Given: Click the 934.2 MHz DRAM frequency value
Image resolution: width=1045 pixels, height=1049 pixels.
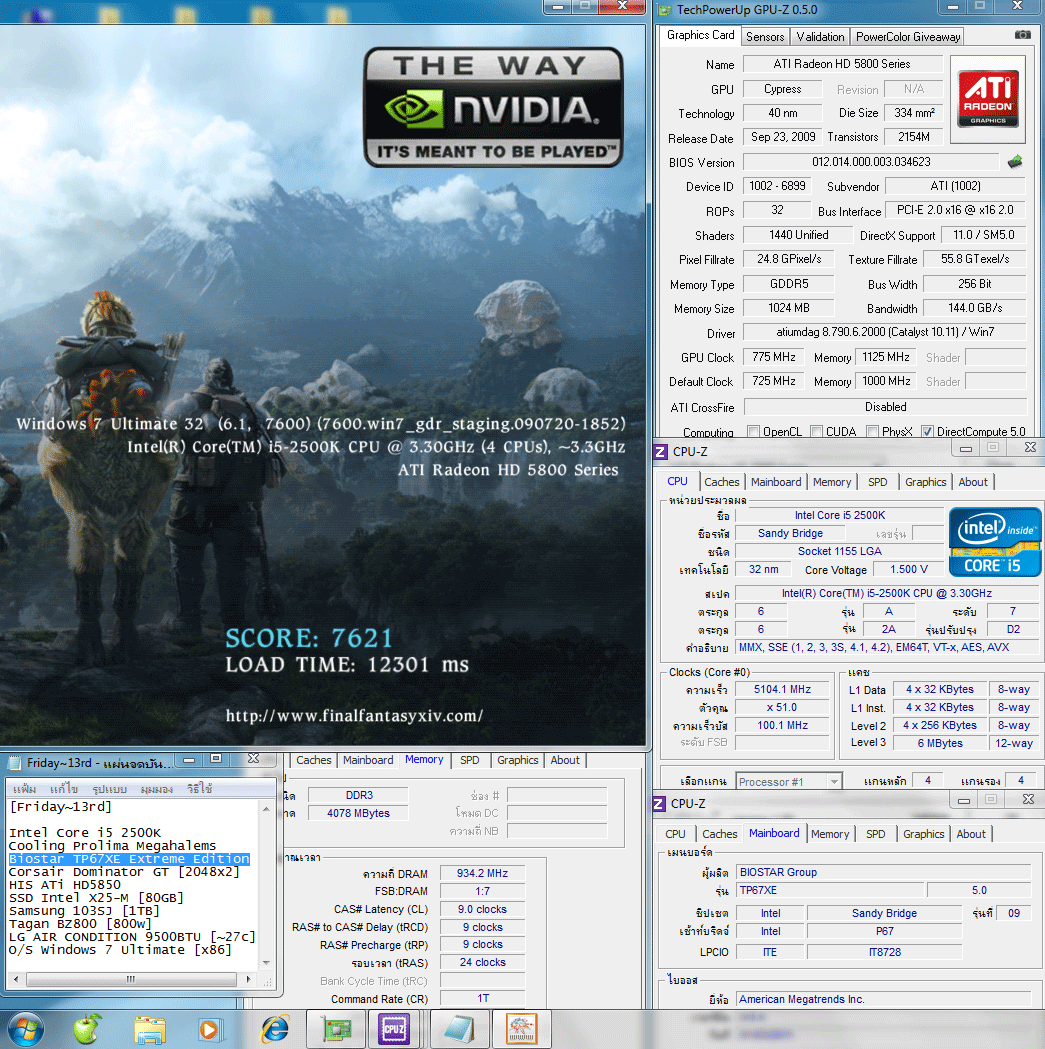Looking at the screenshot, I should pyautogui.click(x=482, y=874).
